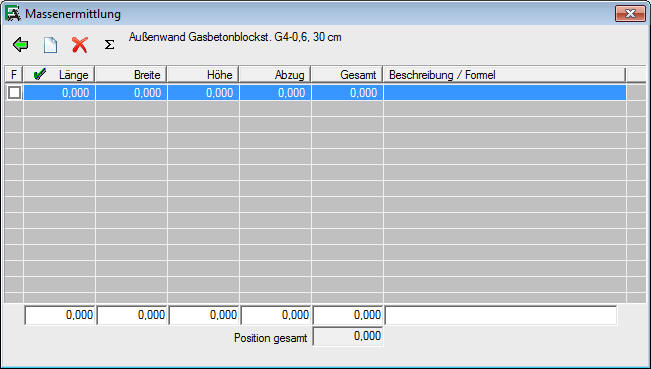Click the description formula input field at the bottom

pos(501,315)
